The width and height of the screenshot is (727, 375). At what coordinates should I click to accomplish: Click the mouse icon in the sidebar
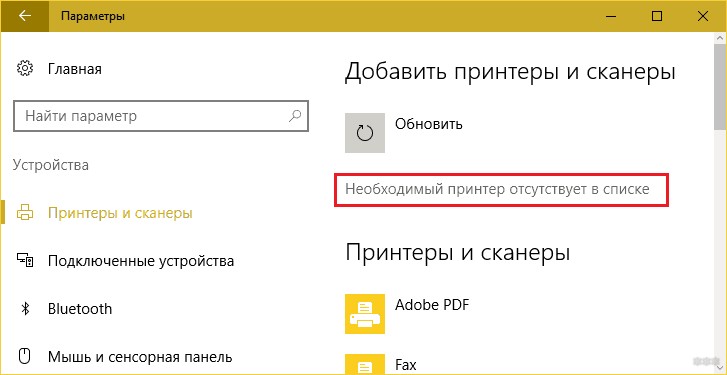[25, 356]
